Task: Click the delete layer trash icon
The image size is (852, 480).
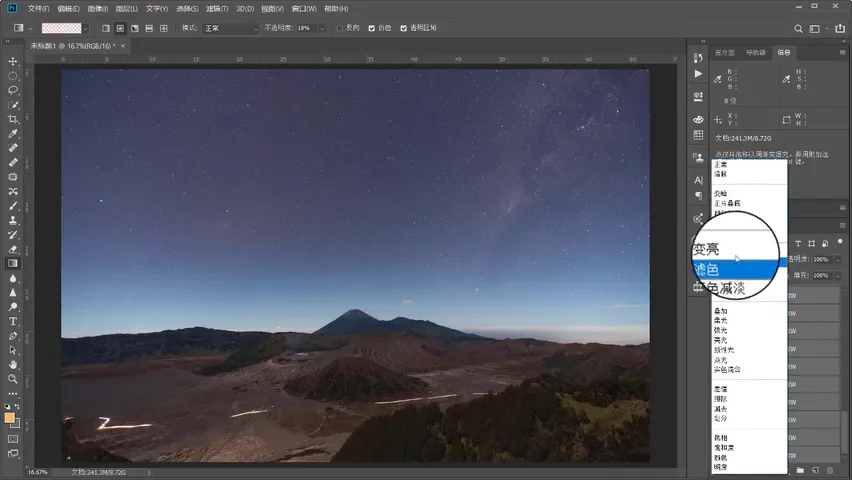Action: pos(830,470)
